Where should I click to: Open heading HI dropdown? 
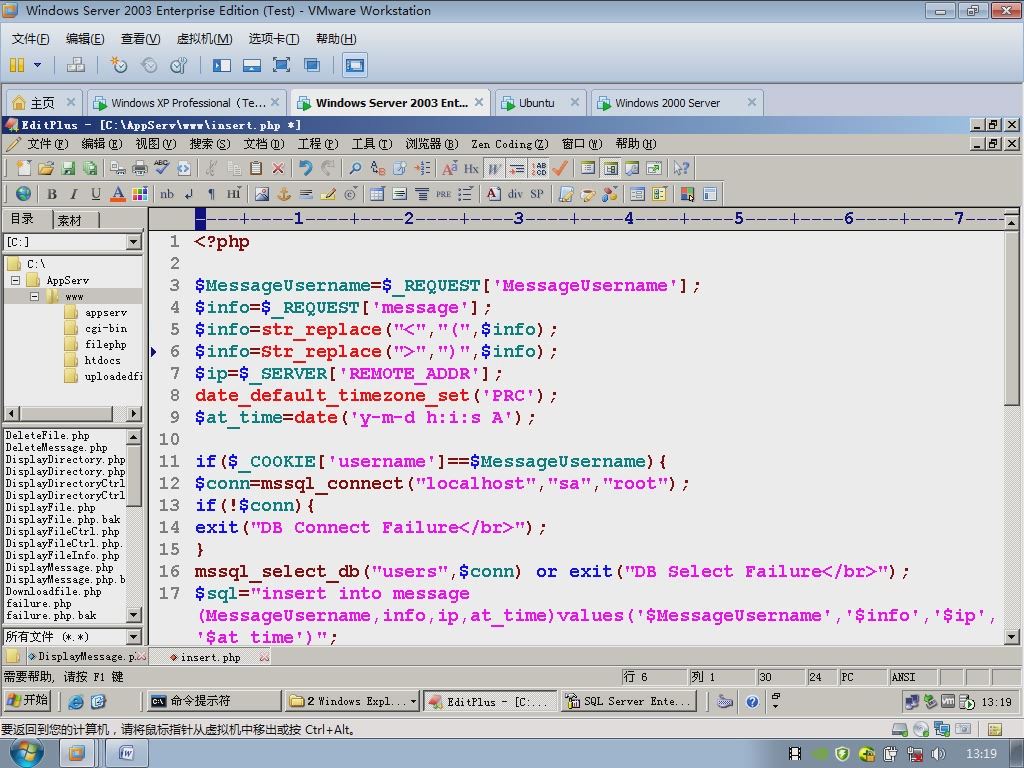233,194
